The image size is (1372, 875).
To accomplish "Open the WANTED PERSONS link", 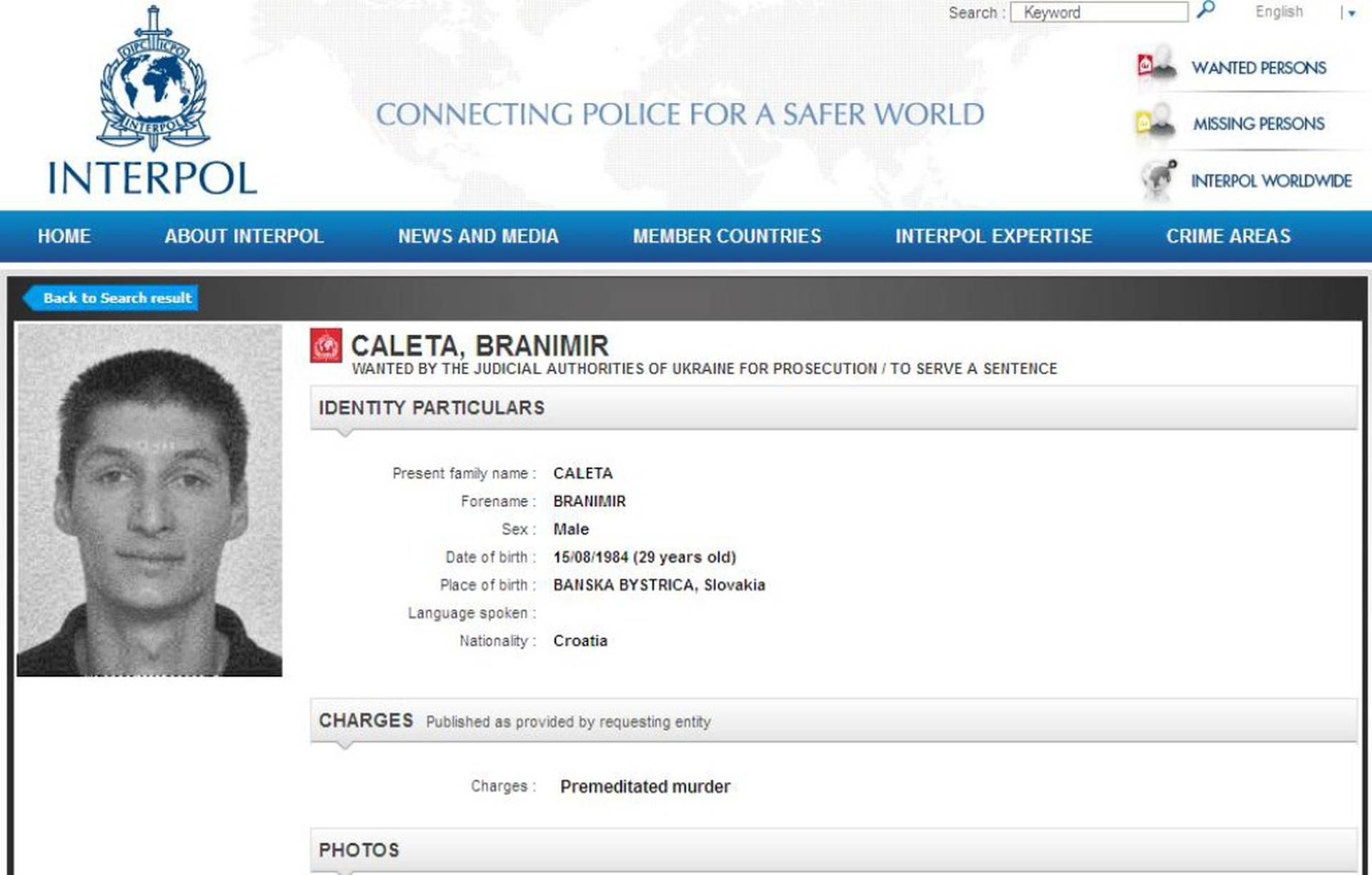I will [x=1258, y=68].
